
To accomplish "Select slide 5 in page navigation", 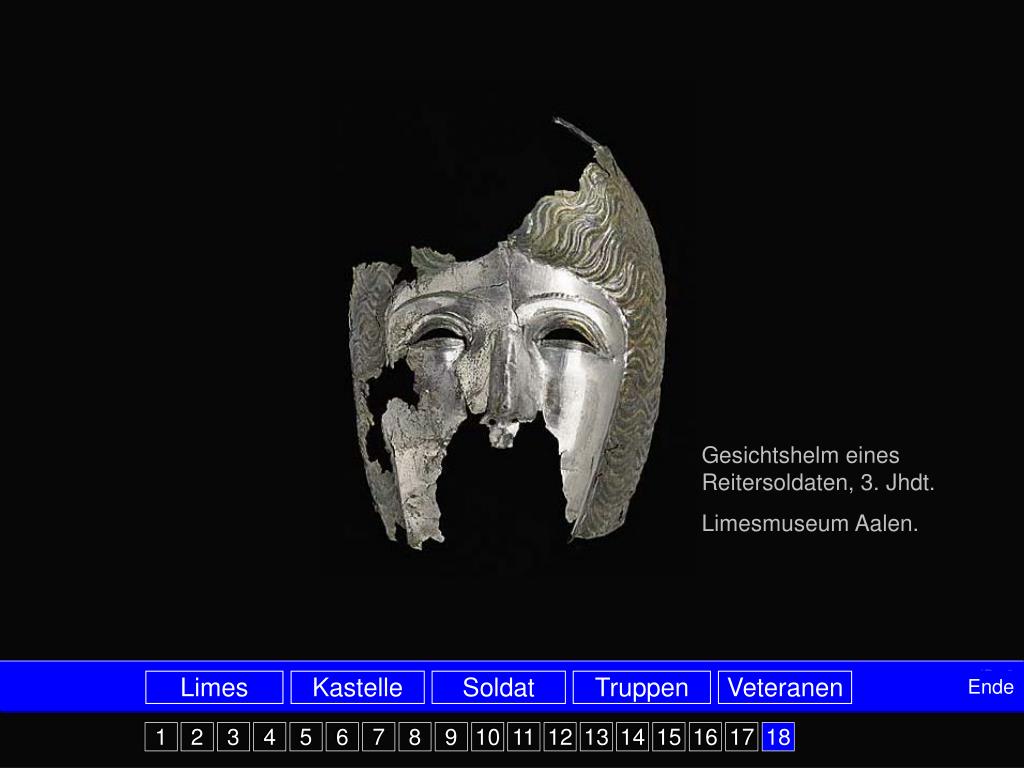I will (306, 737).
